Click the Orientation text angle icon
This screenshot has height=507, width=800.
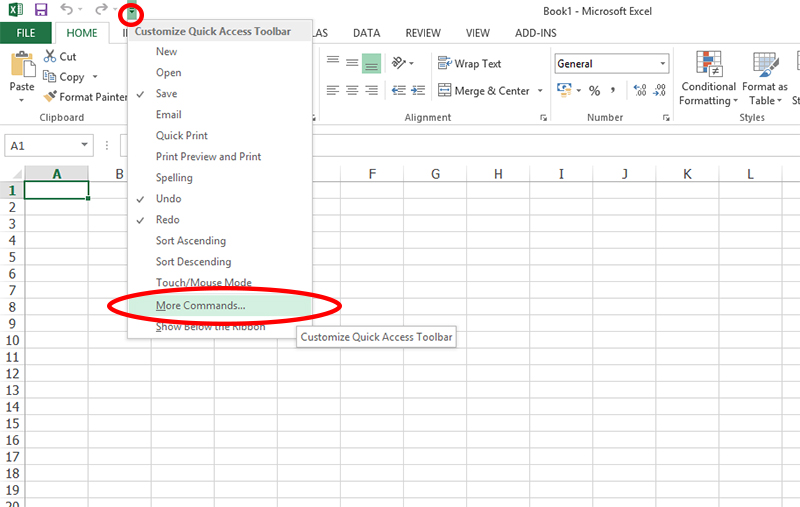(x=400, y=63)
